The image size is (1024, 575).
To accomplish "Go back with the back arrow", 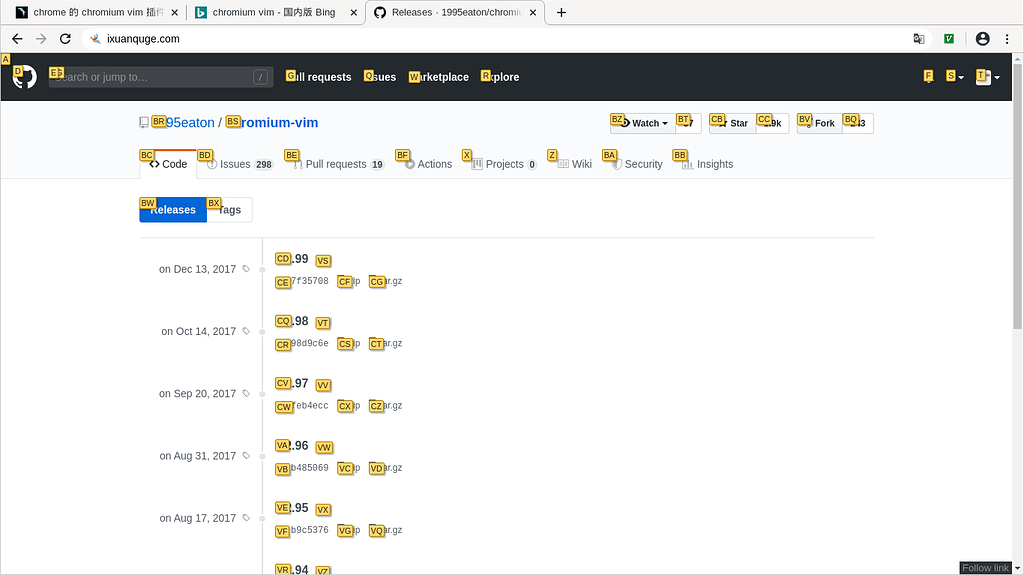I will (18, 39).
